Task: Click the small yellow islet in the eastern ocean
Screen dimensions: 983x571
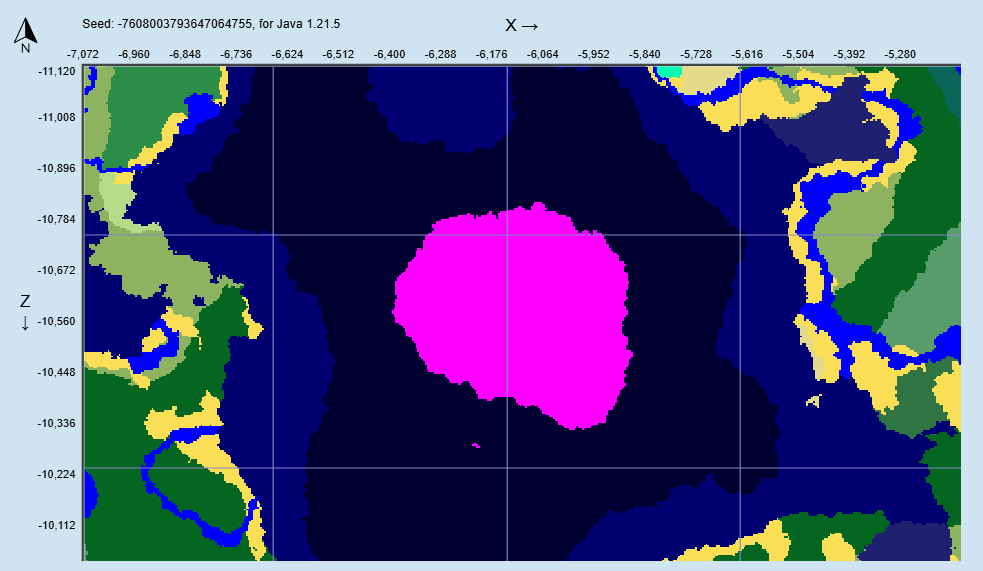Action: click(814, 401)
